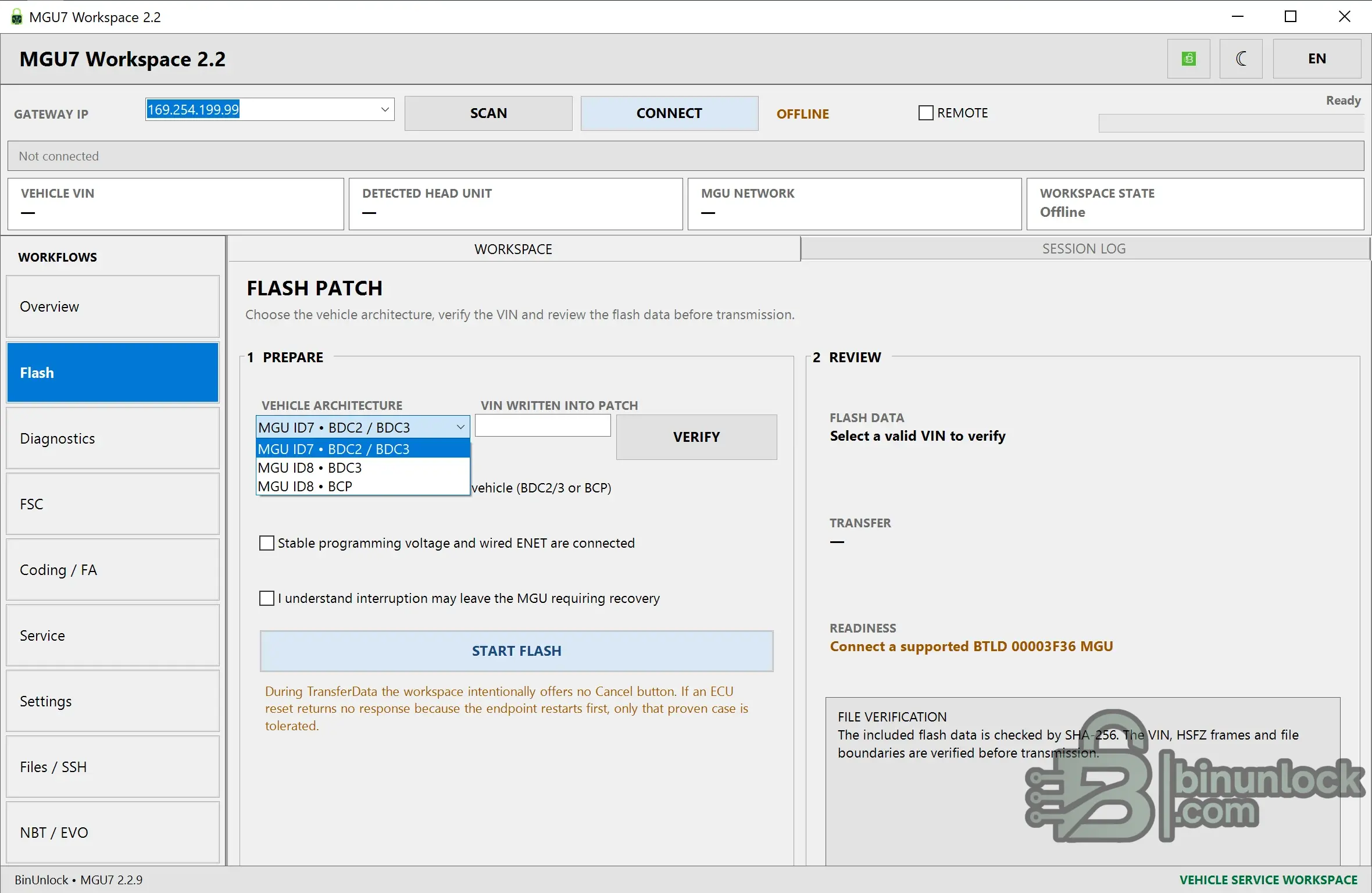
Task: Click the FILE VERIFICATION heading text
Action: point(892,717)
